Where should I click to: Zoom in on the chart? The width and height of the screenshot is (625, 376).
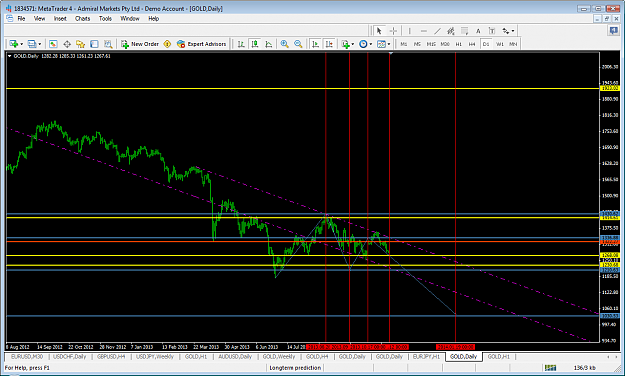tap(284, 44)
